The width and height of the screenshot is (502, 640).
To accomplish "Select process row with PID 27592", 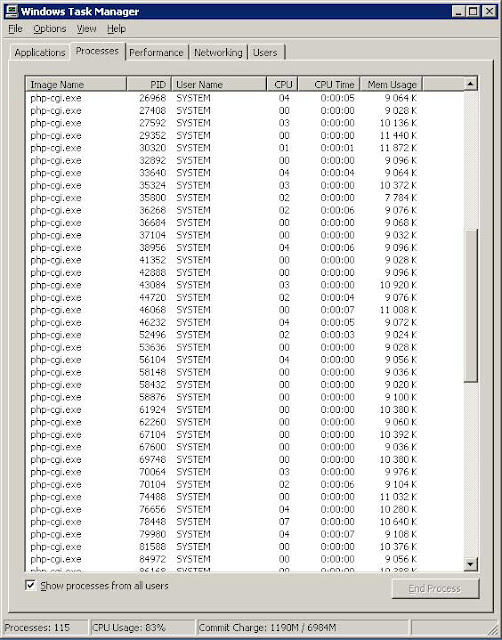I will (245, 123).
